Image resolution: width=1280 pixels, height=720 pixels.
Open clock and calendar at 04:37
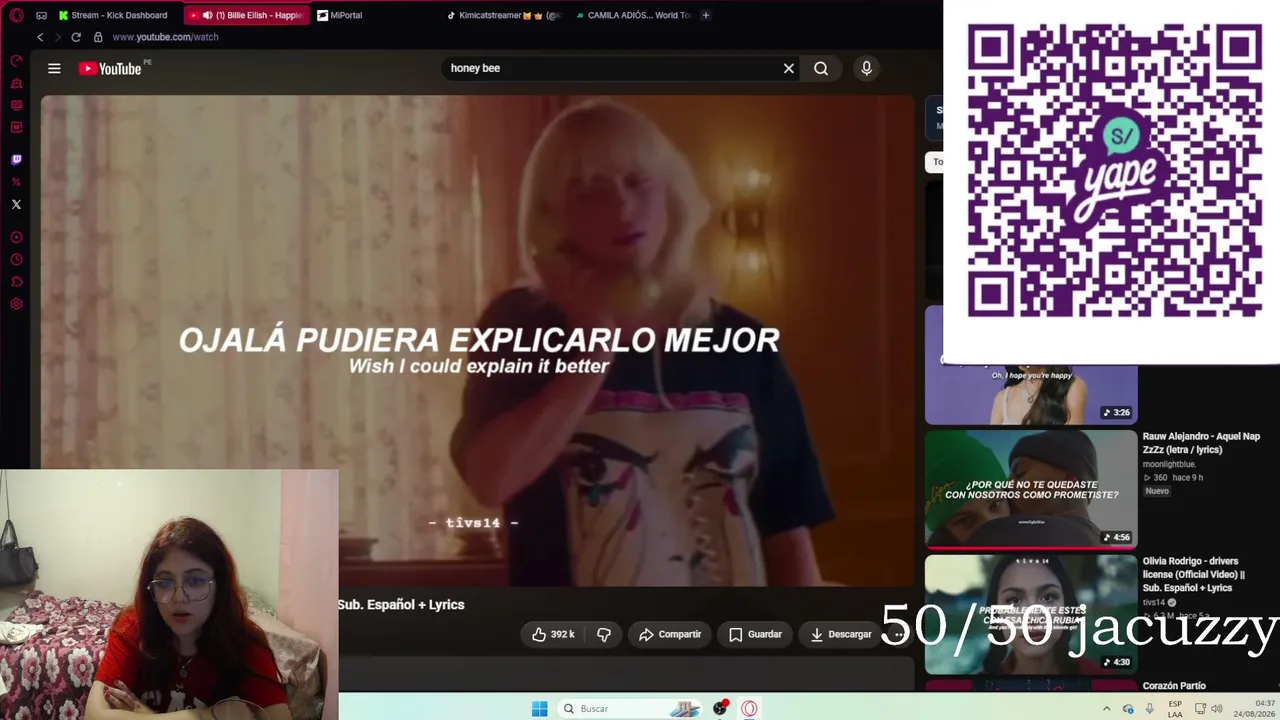(1256, 708)
